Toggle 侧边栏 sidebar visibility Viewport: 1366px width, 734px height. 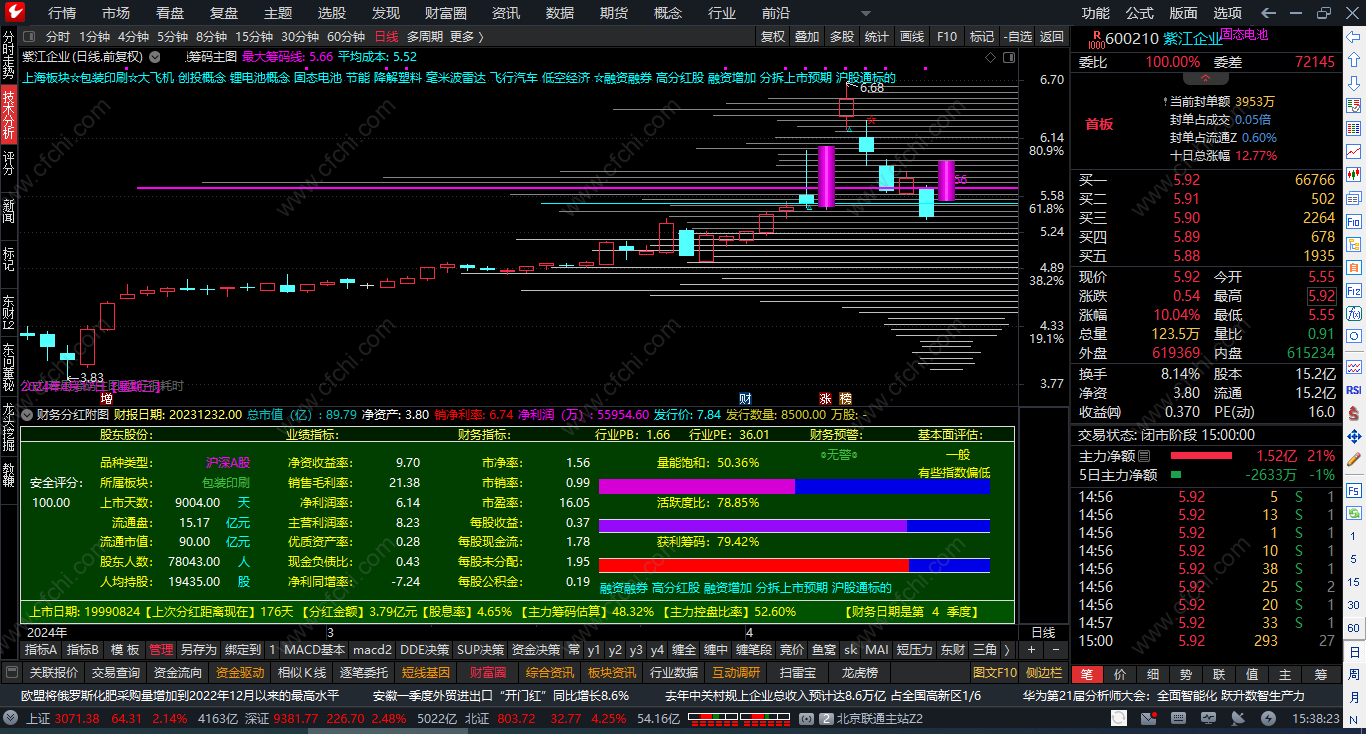click(1044, 673)
